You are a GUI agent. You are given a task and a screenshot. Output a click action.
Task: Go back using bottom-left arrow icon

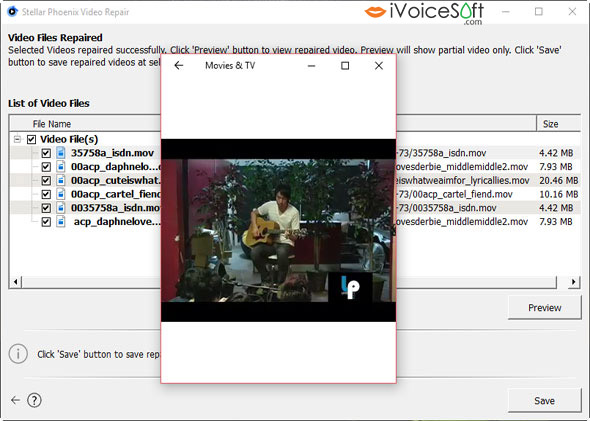click(x=15, y=400)
